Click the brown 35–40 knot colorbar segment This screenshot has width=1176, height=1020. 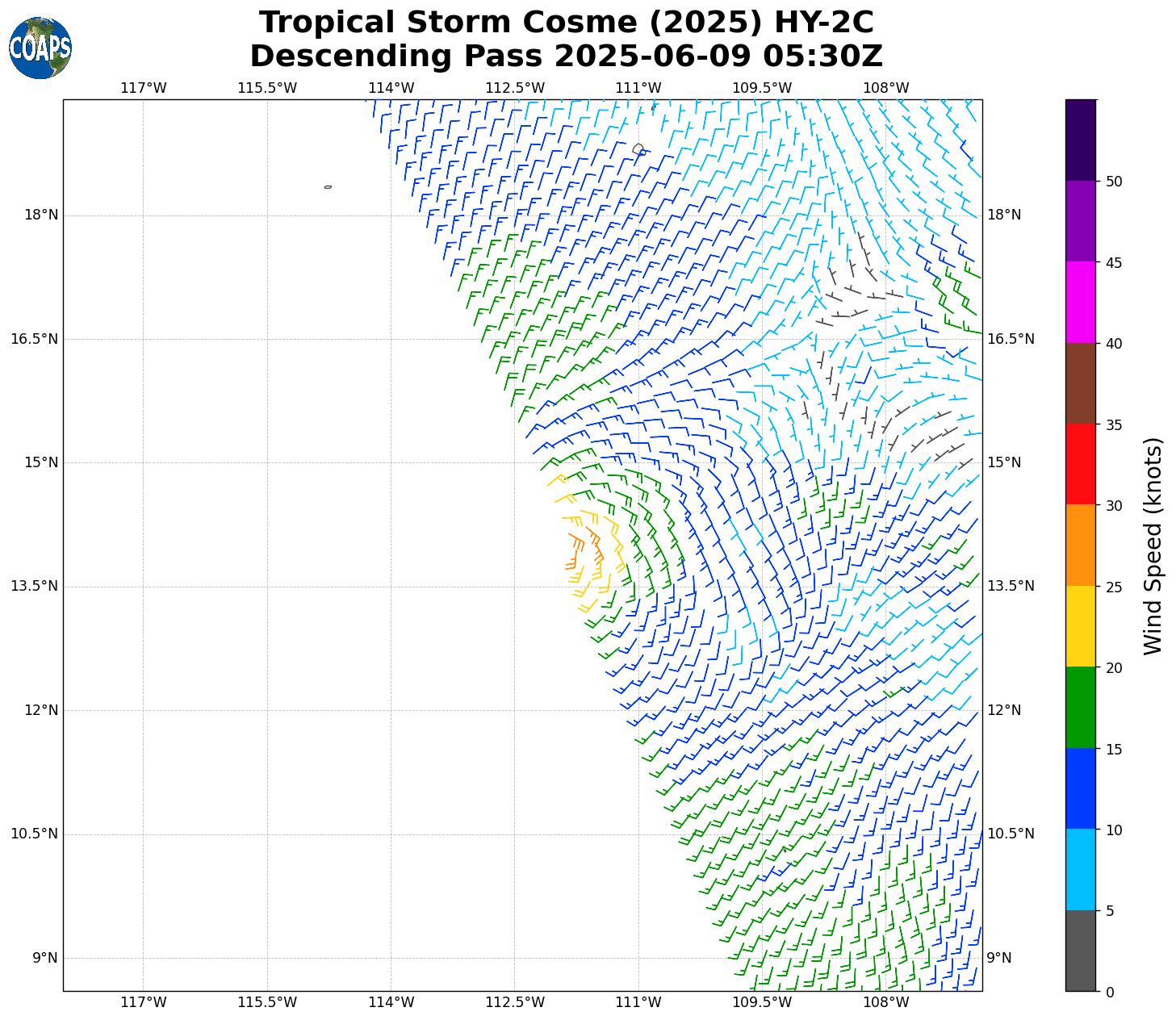[1080, 383]
